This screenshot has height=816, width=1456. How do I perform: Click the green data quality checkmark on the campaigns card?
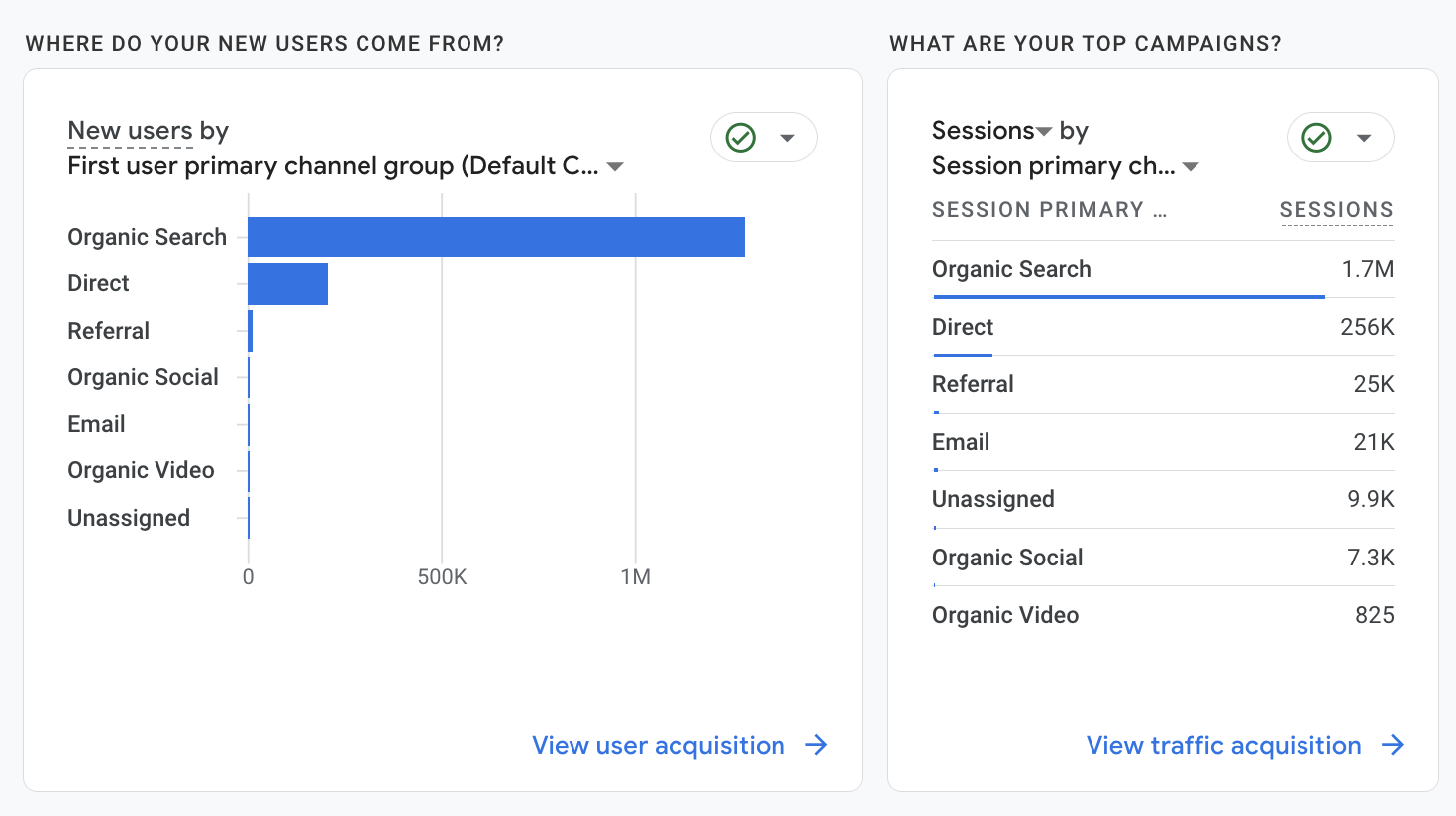pyautogui.click(x=1314, y=138)
